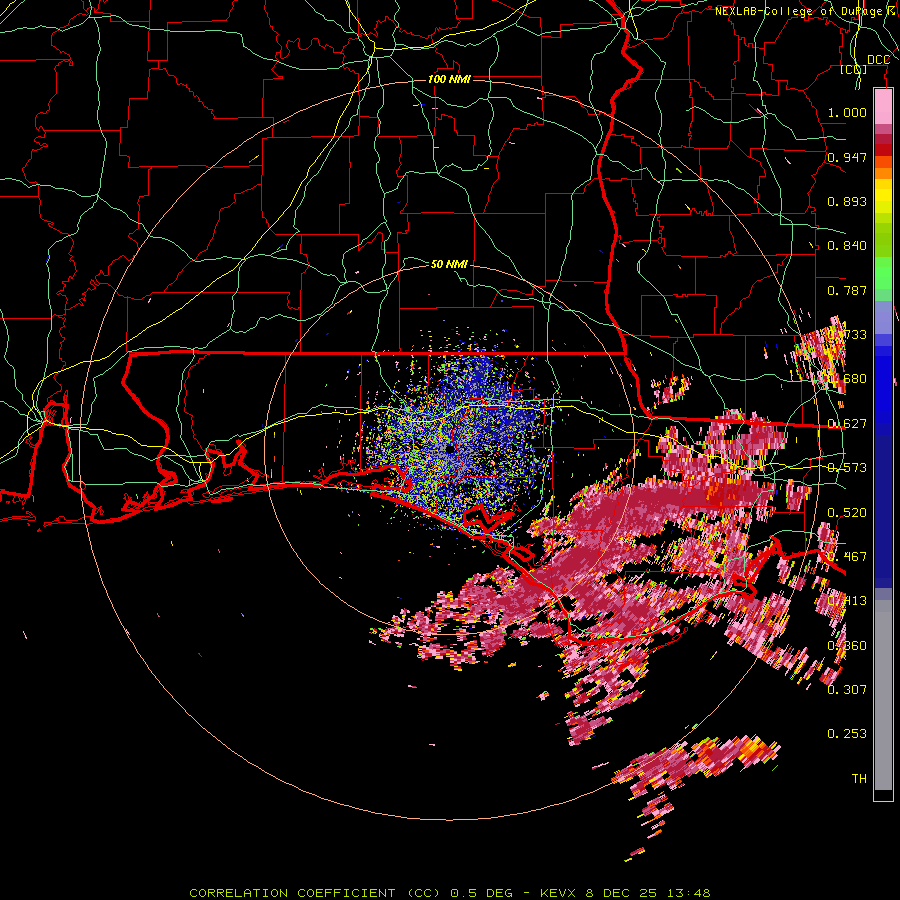Click the 0.947 legend value
The width and height of the screenshot is (900, 900).
pos(847,157)
